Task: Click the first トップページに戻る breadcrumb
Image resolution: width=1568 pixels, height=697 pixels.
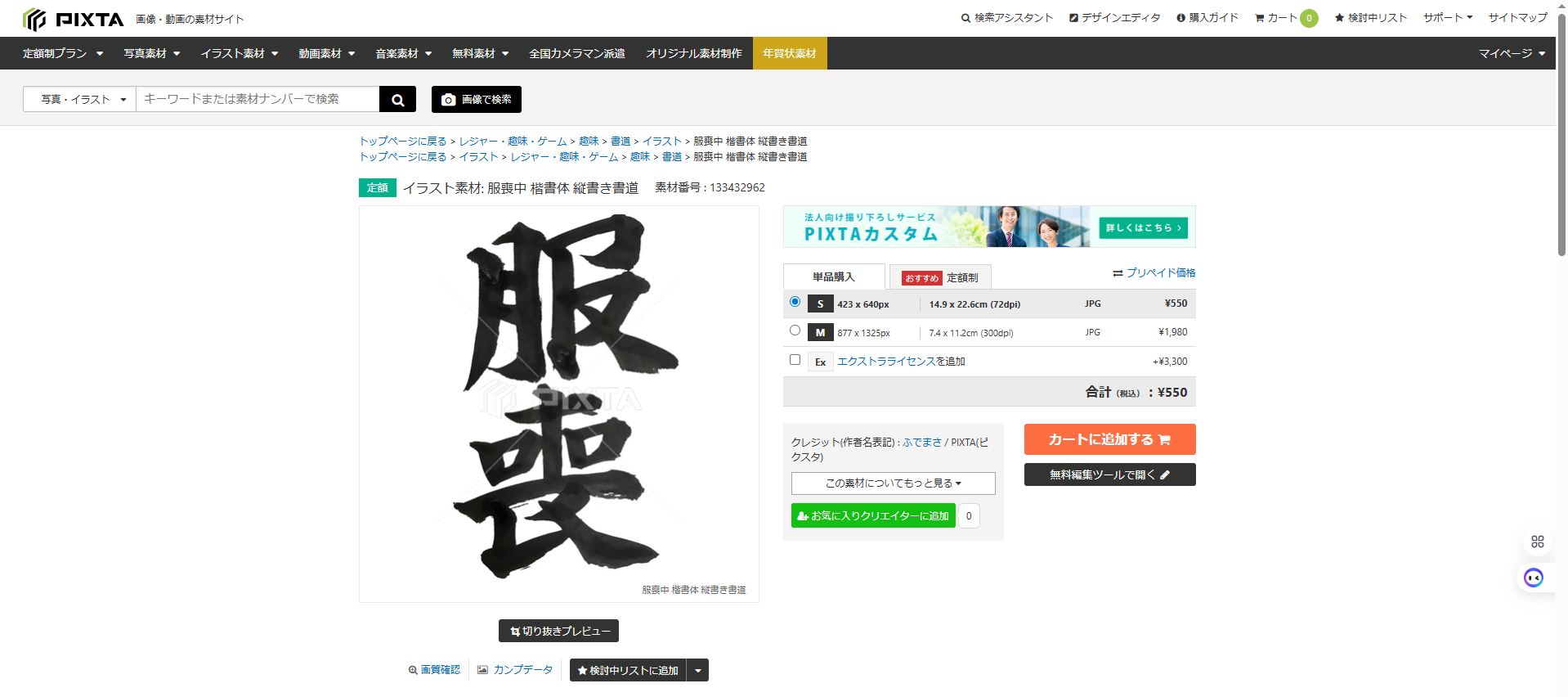Action: point(403,142)
